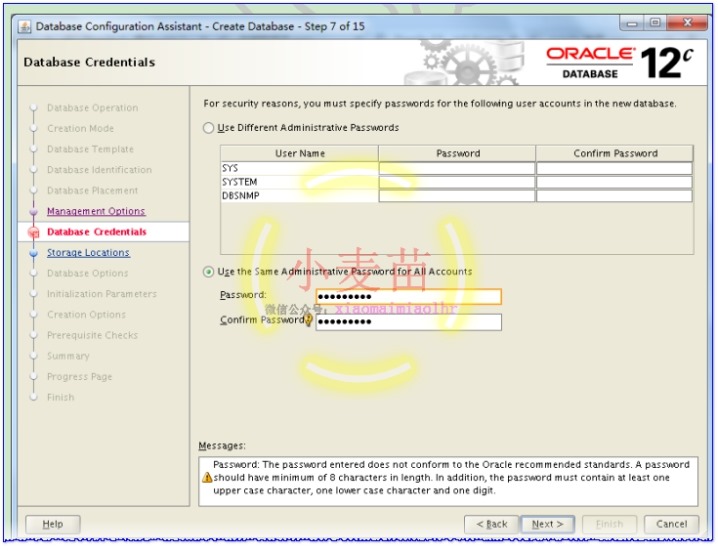The height and width of the screenshot is (551, 718).
Task: Click the SYS user name cell
Action: tap(299, 169)
